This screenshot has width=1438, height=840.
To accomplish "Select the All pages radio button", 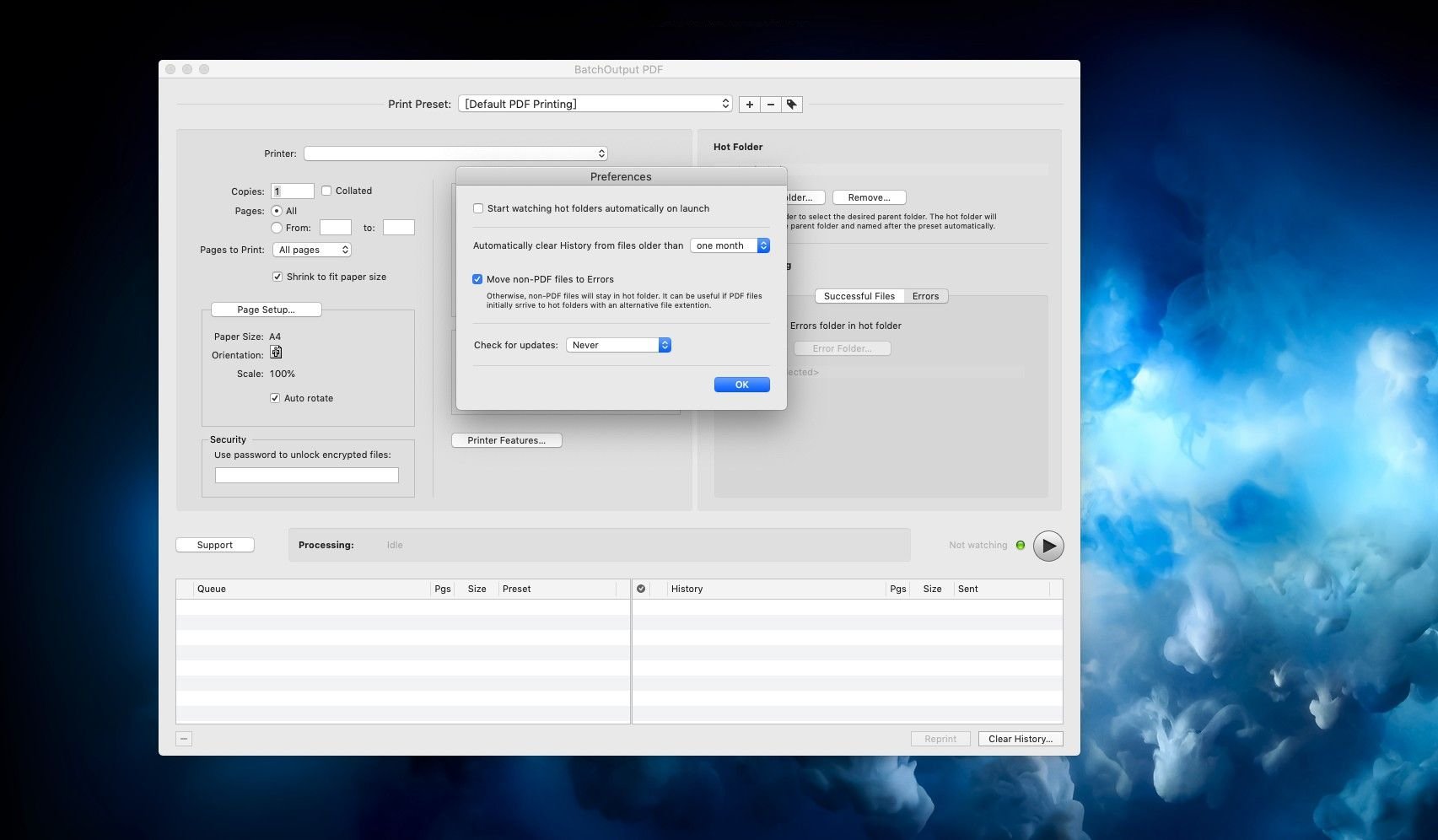I will [277, 211].
